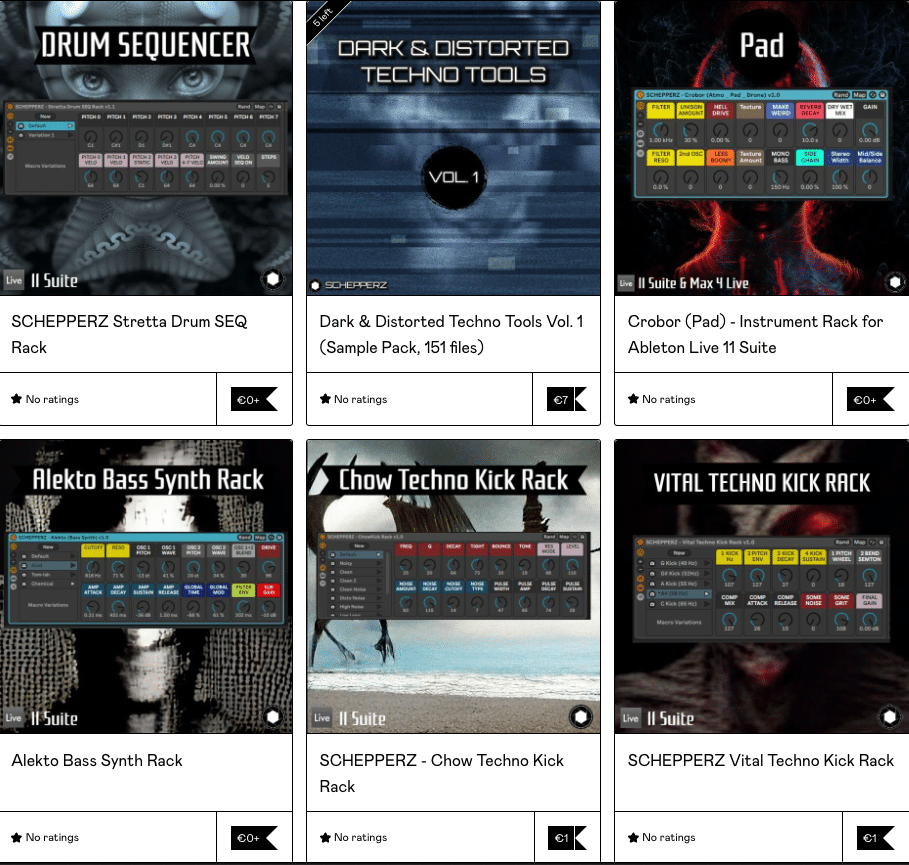Click the Chow Techno Kick Rack cover image

pos(453,587)
